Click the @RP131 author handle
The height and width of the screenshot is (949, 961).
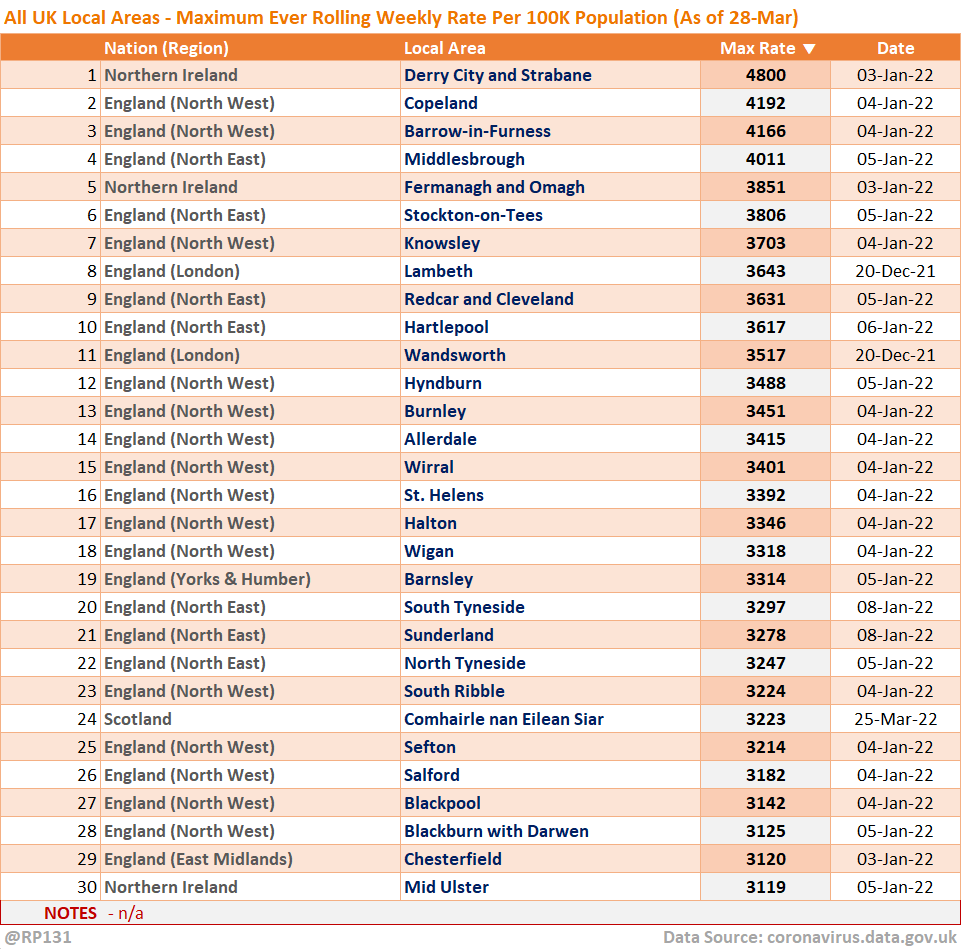coord(38,937)
